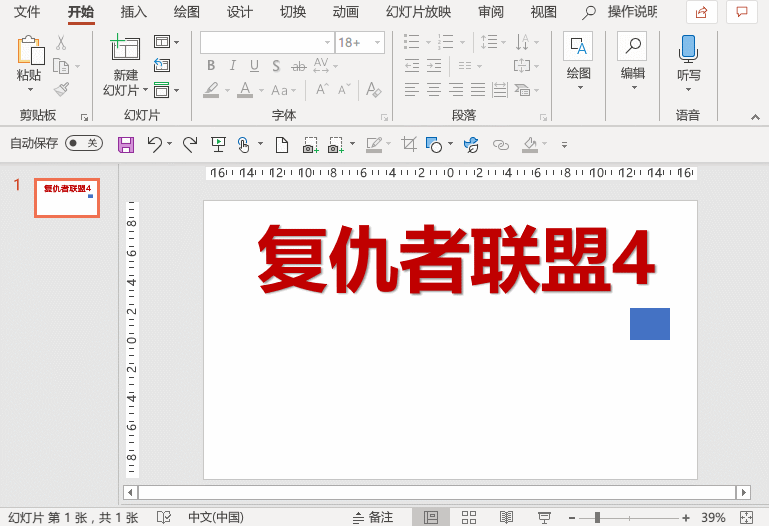Switch to the 动画 Animations tab
Screen dimensions: 769x526
tap(345, 12)
